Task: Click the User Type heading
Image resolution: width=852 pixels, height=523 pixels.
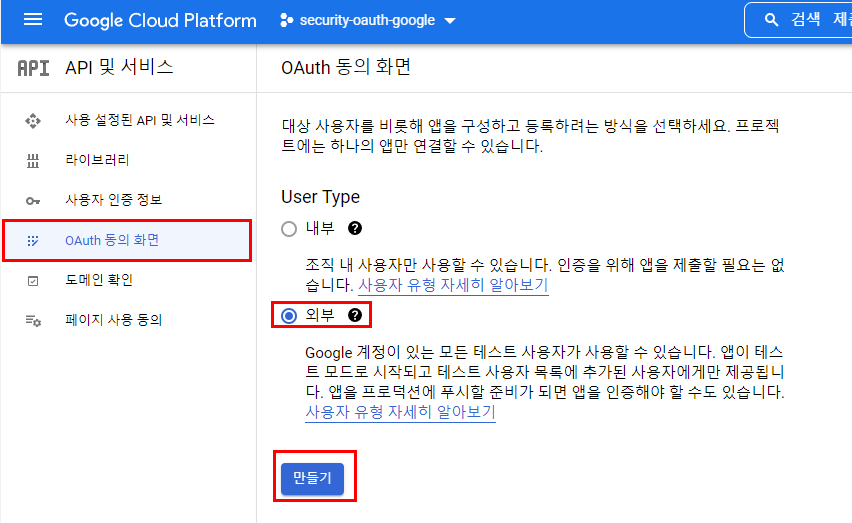Action: coord(321,197)
